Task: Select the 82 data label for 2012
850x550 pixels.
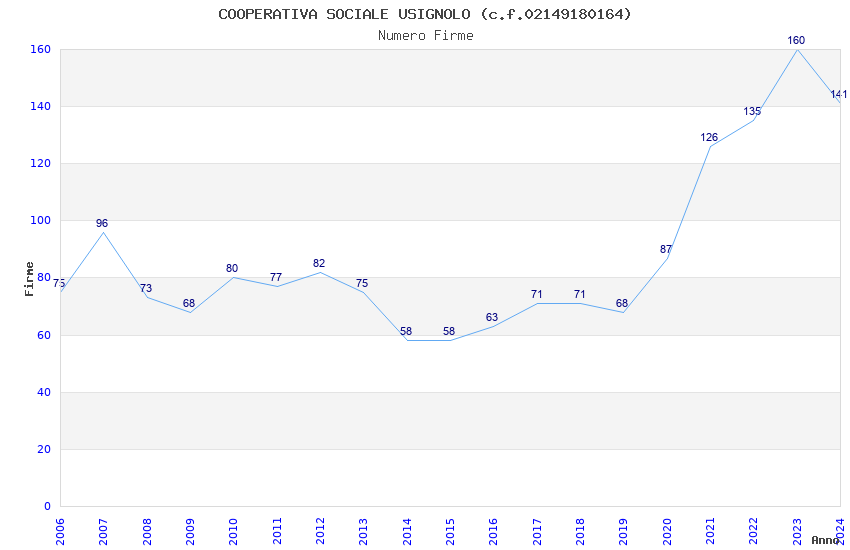Action: click(x=319, y=263)
